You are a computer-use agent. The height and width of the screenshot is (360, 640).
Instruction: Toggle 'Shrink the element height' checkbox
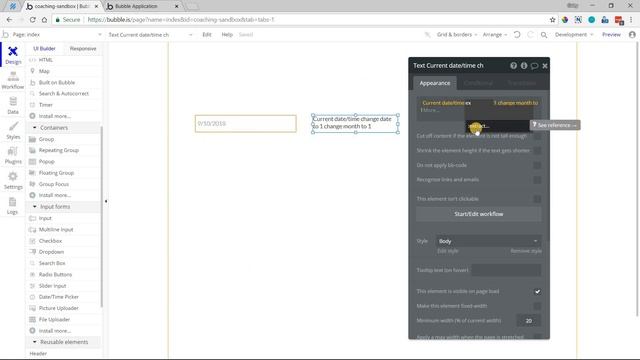tap(537, 151)
